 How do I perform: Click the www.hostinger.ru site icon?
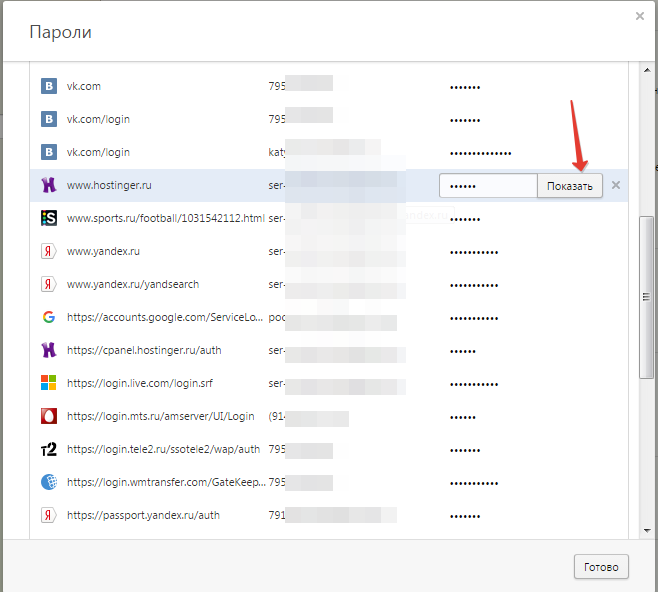pos(49,185)
